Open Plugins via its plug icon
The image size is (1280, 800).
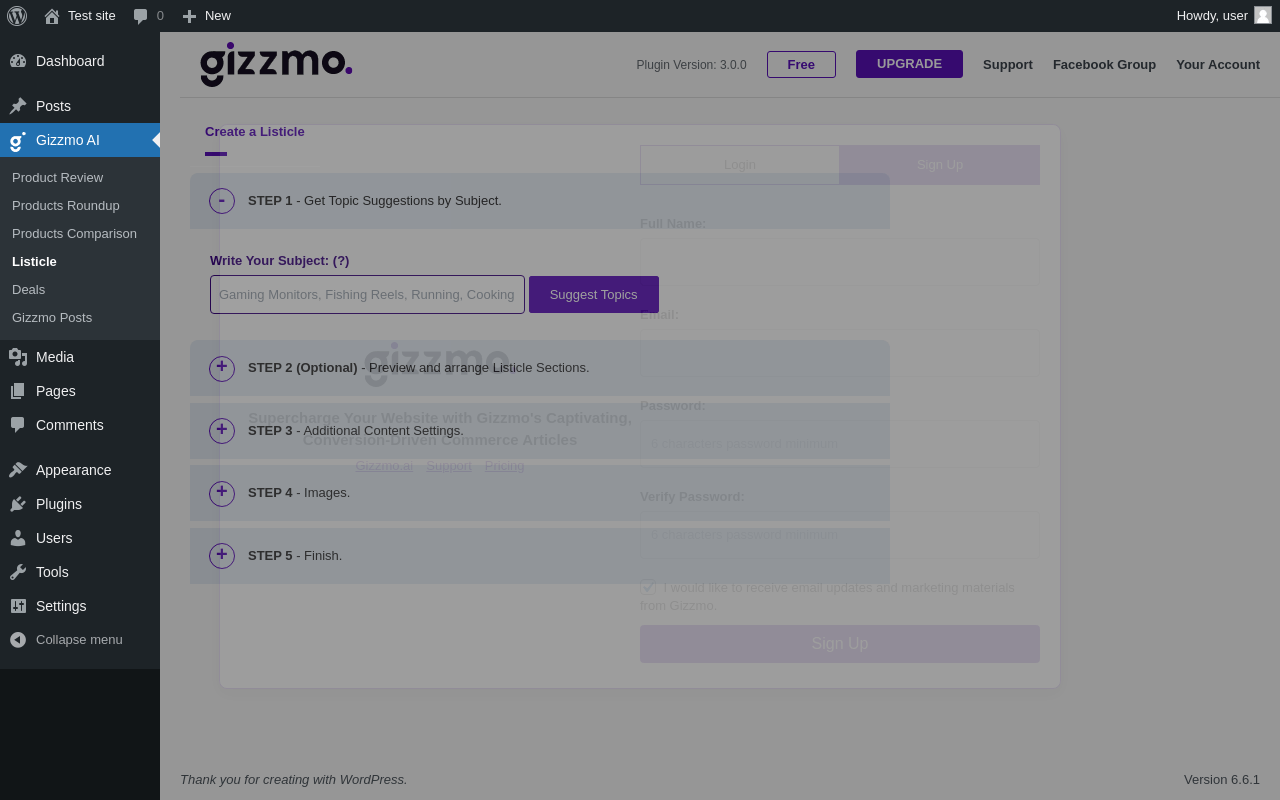18,504
